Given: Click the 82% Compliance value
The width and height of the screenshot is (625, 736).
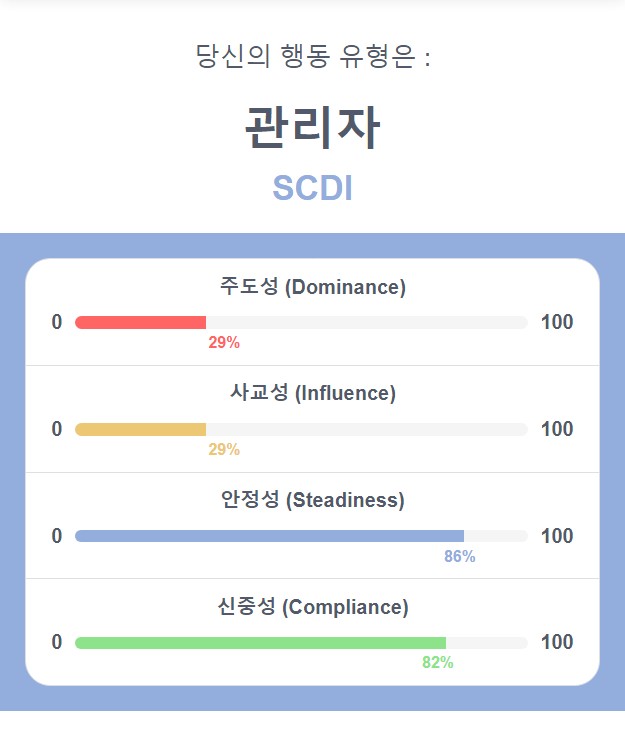Looking at the screenshot, I should click(438, 662).
